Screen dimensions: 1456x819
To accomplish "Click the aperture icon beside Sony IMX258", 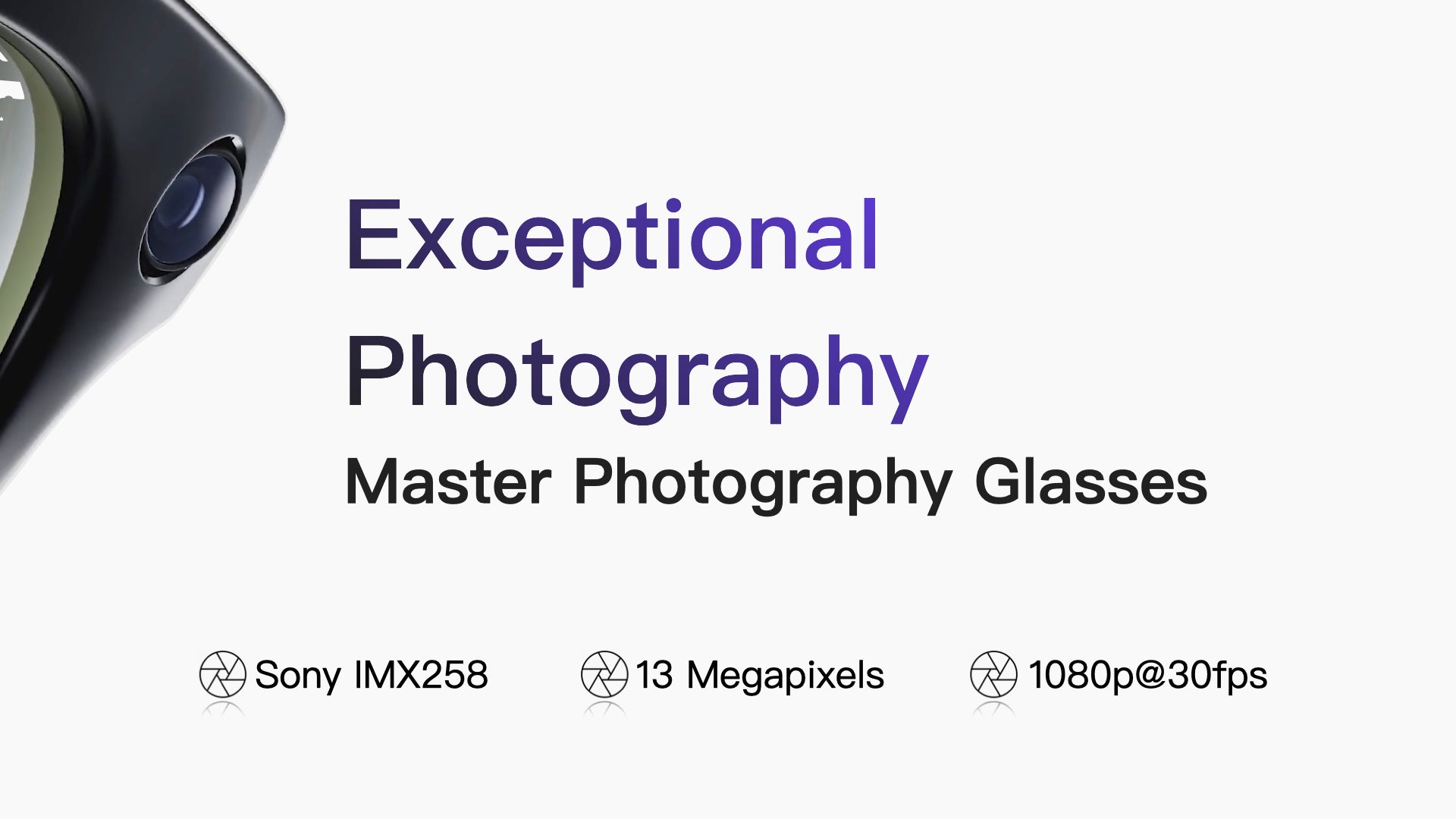I will pos(222,674).
